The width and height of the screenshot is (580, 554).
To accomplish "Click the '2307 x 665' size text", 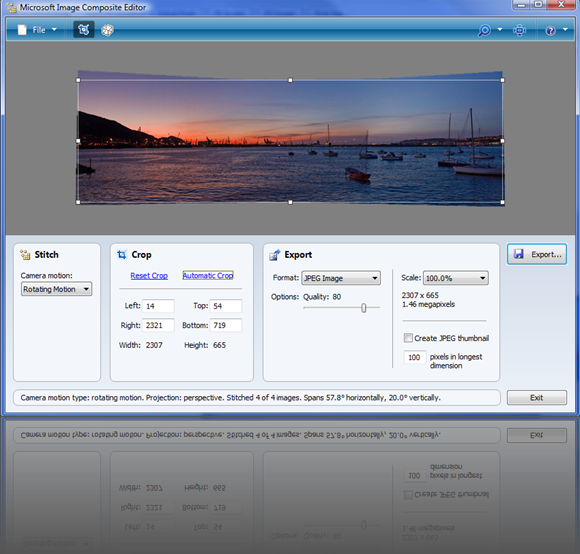I will tap(420, 295).
